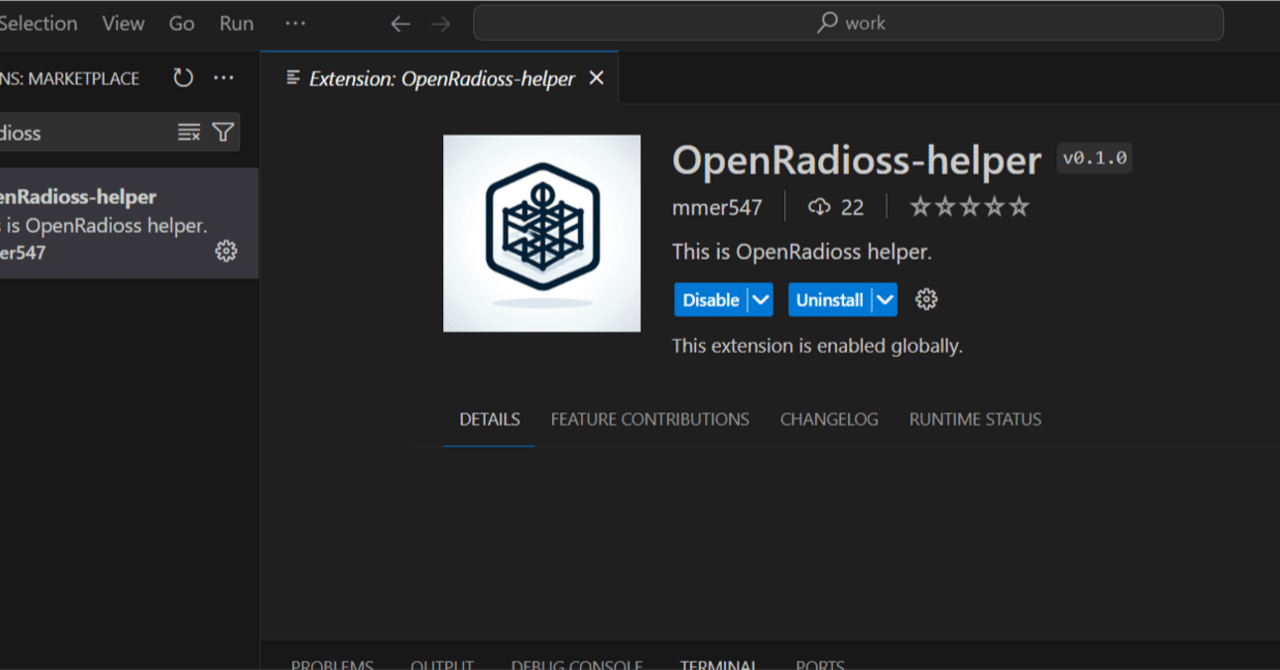The height and width of the screenshot is (670, 1280).
Task: Refresh the extensions list
Action: point(183,77)
